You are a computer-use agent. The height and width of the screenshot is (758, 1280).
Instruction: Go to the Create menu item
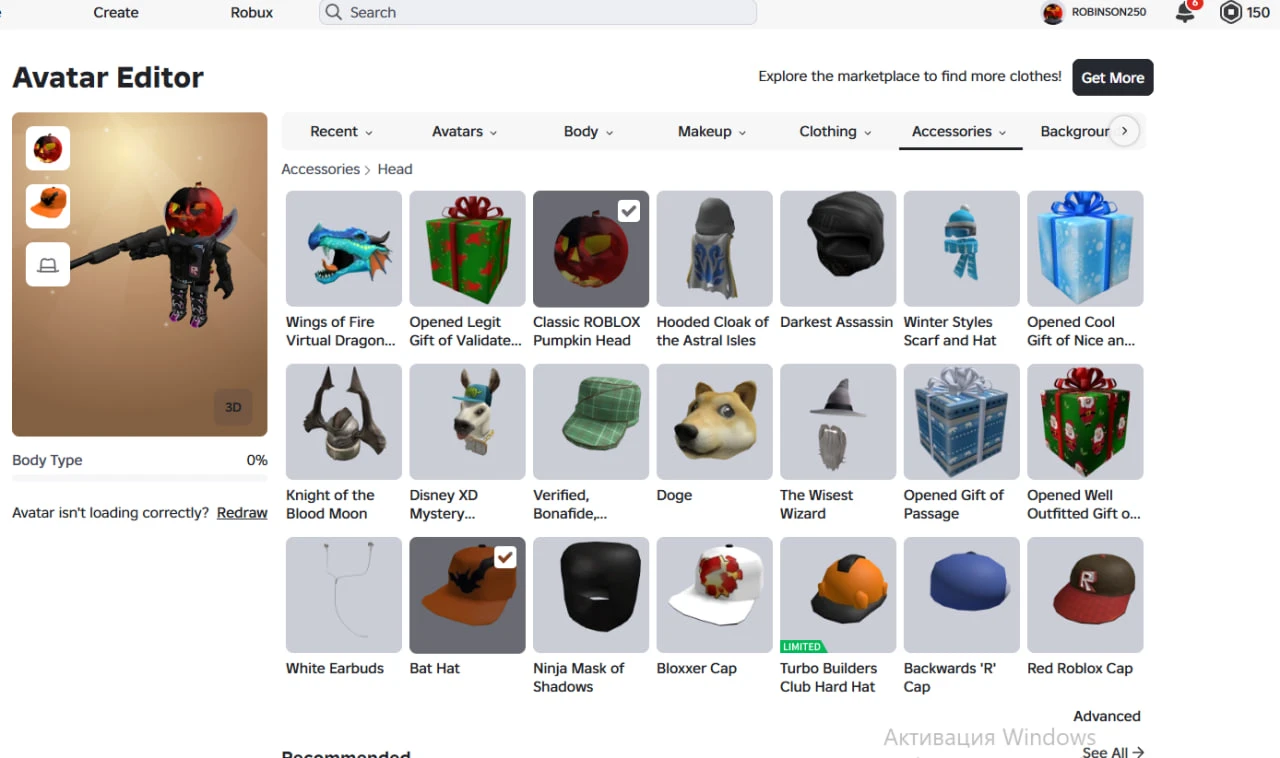116,13
